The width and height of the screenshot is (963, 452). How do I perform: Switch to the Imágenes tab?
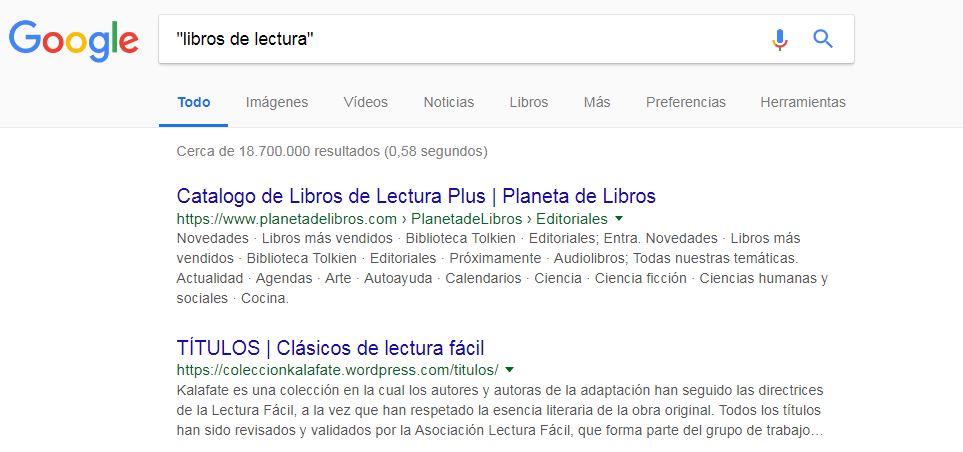(x=277, y=102)
